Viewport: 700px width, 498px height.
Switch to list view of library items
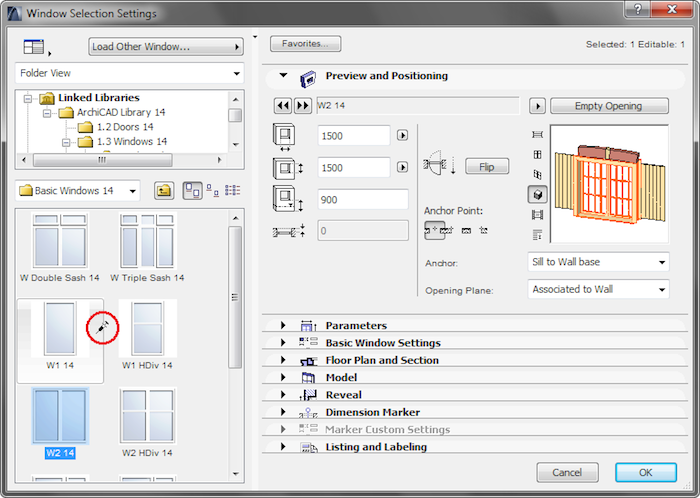pyautogui.click(x=233, y=191)
